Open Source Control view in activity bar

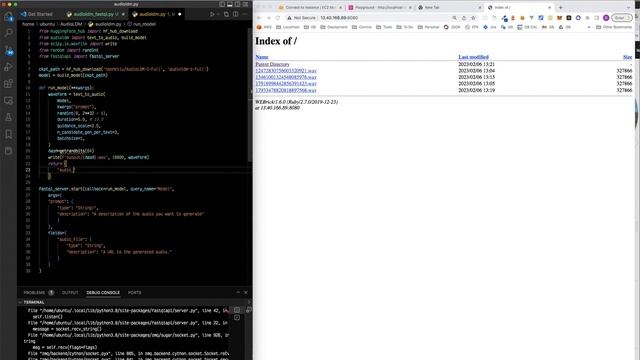(x=9, y=50)
